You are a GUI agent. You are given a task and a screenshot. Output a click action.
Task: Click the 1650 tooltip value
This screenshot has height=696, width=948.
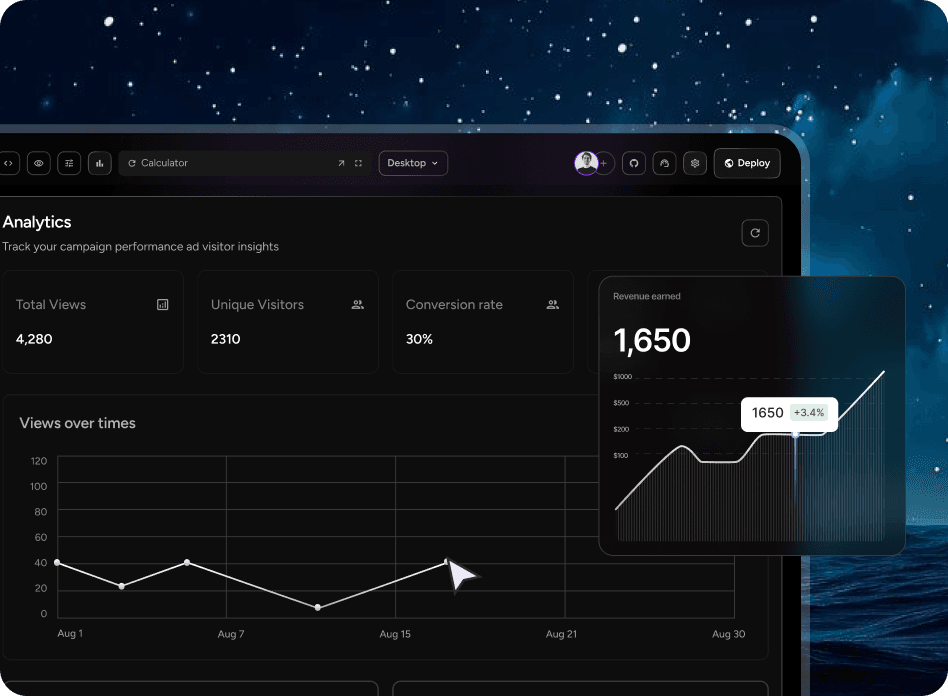click(x=767, y=413)
